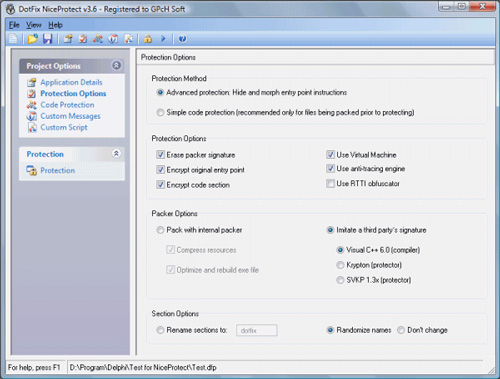This screenshot has height=379, width=500.
Task: Open a project with the folder icon
Action: [33, 39]
